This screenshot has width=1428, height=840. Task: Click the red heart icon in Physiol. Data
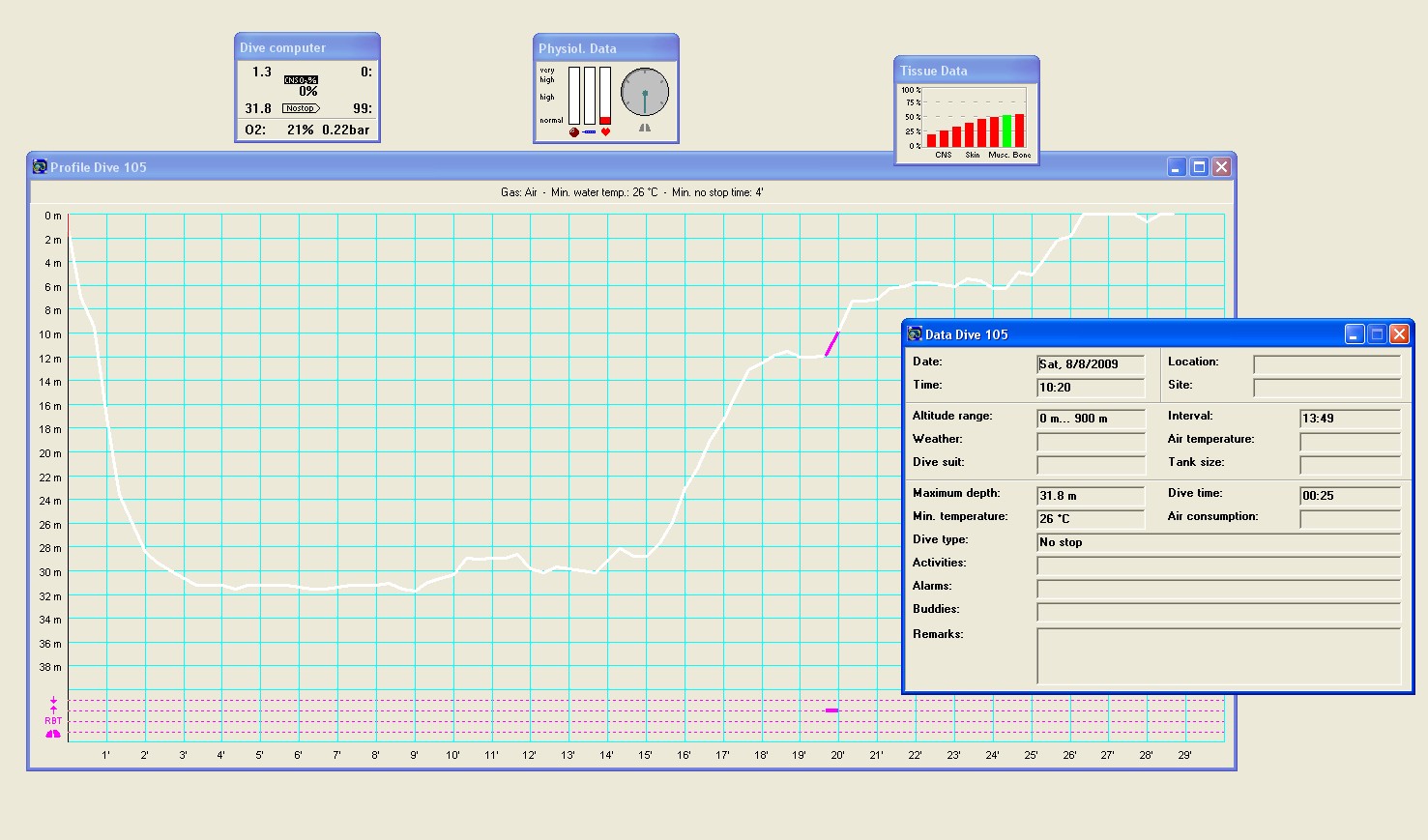pos(605,132)
